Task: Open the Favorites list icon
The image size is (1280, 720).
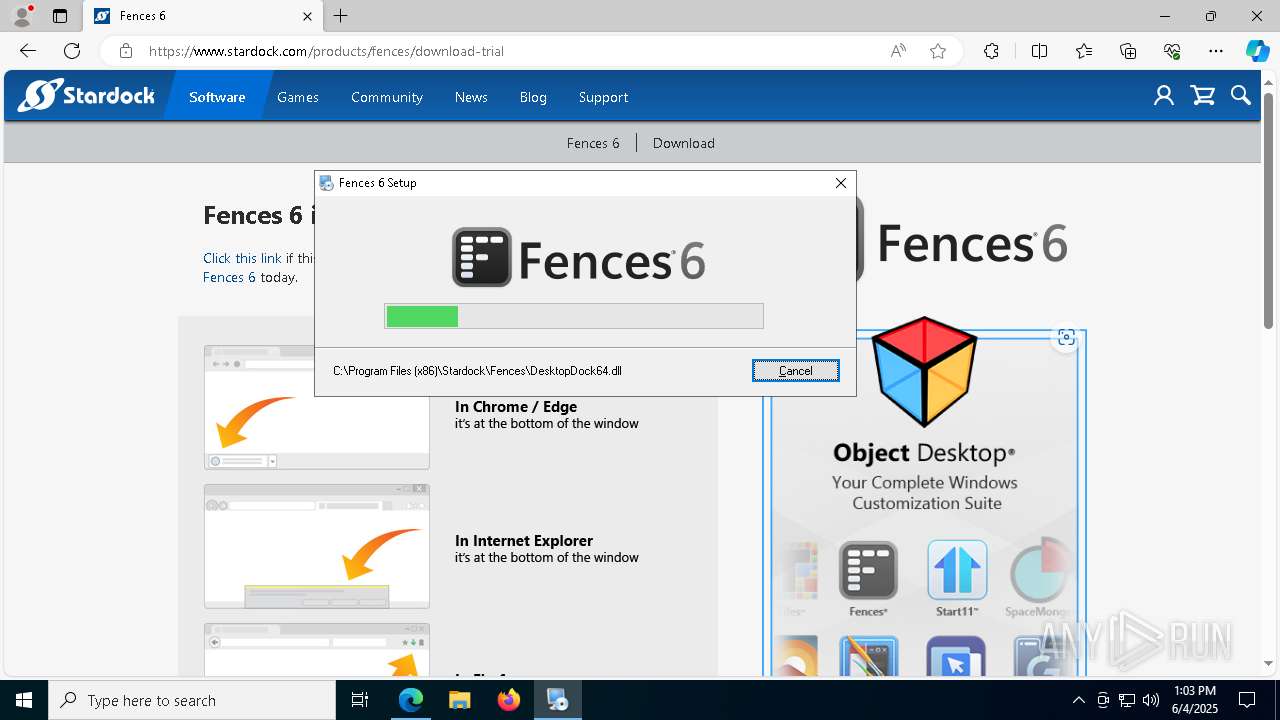Action: click(1084, 51)
